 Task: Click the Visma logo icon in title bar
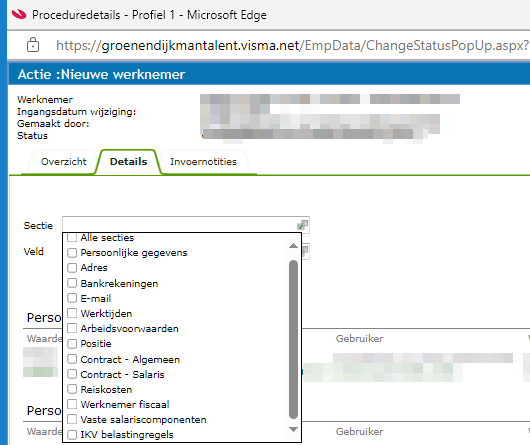coord(19,15)
